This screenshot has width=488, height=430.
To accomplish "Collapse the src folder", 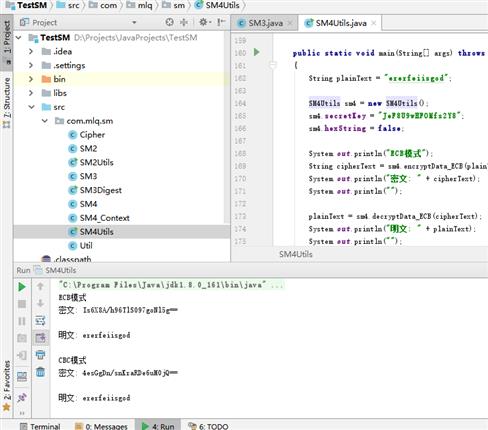I will coord(32,107).
